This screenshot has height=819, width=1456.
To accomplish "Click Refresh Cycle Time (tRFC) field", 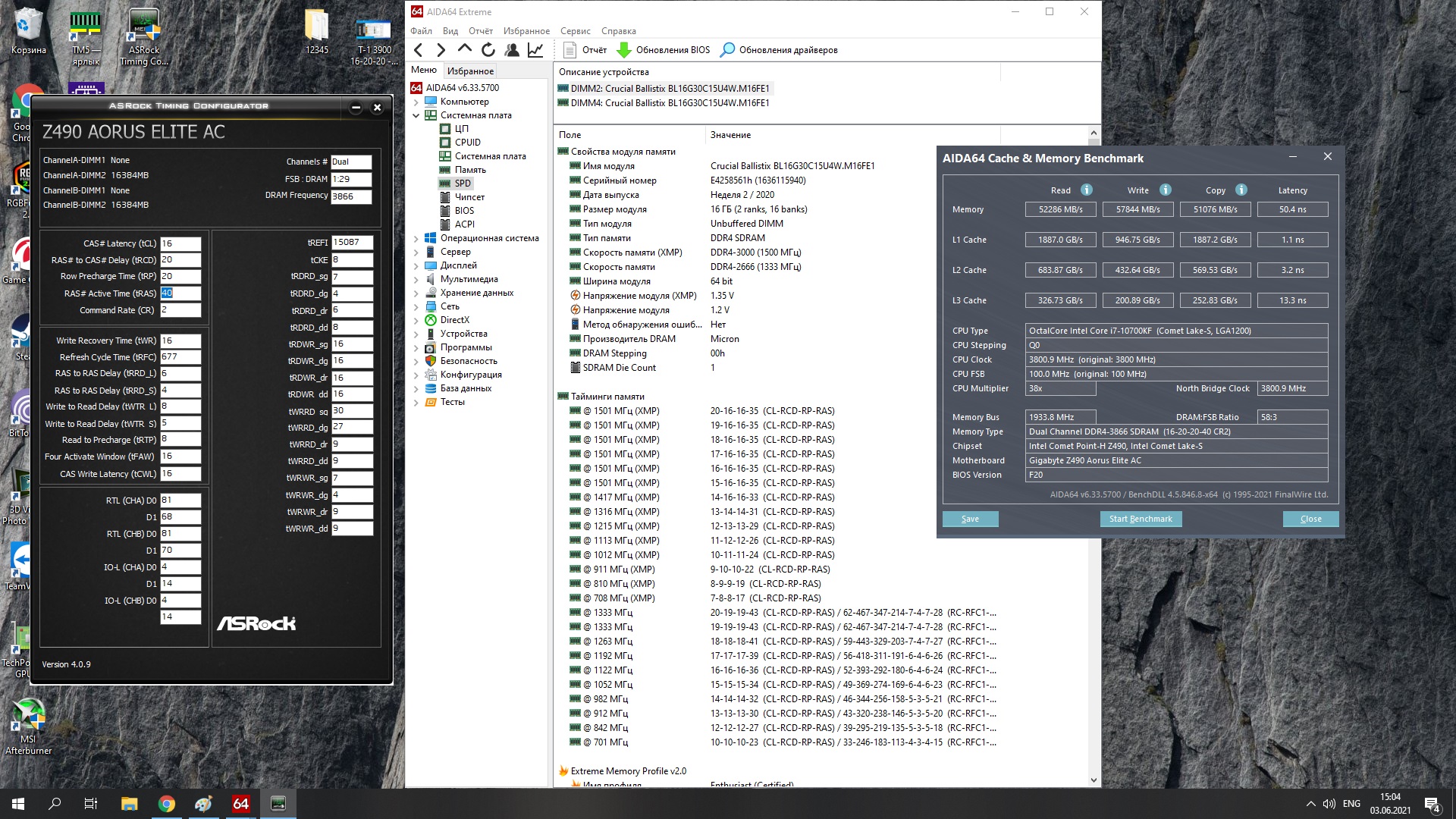I will 180,356.
